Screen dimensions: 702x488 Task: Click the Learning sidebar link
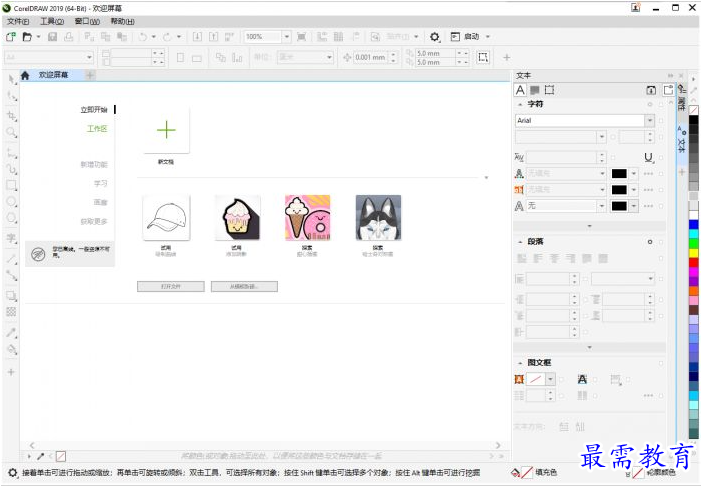click(101, 184)
